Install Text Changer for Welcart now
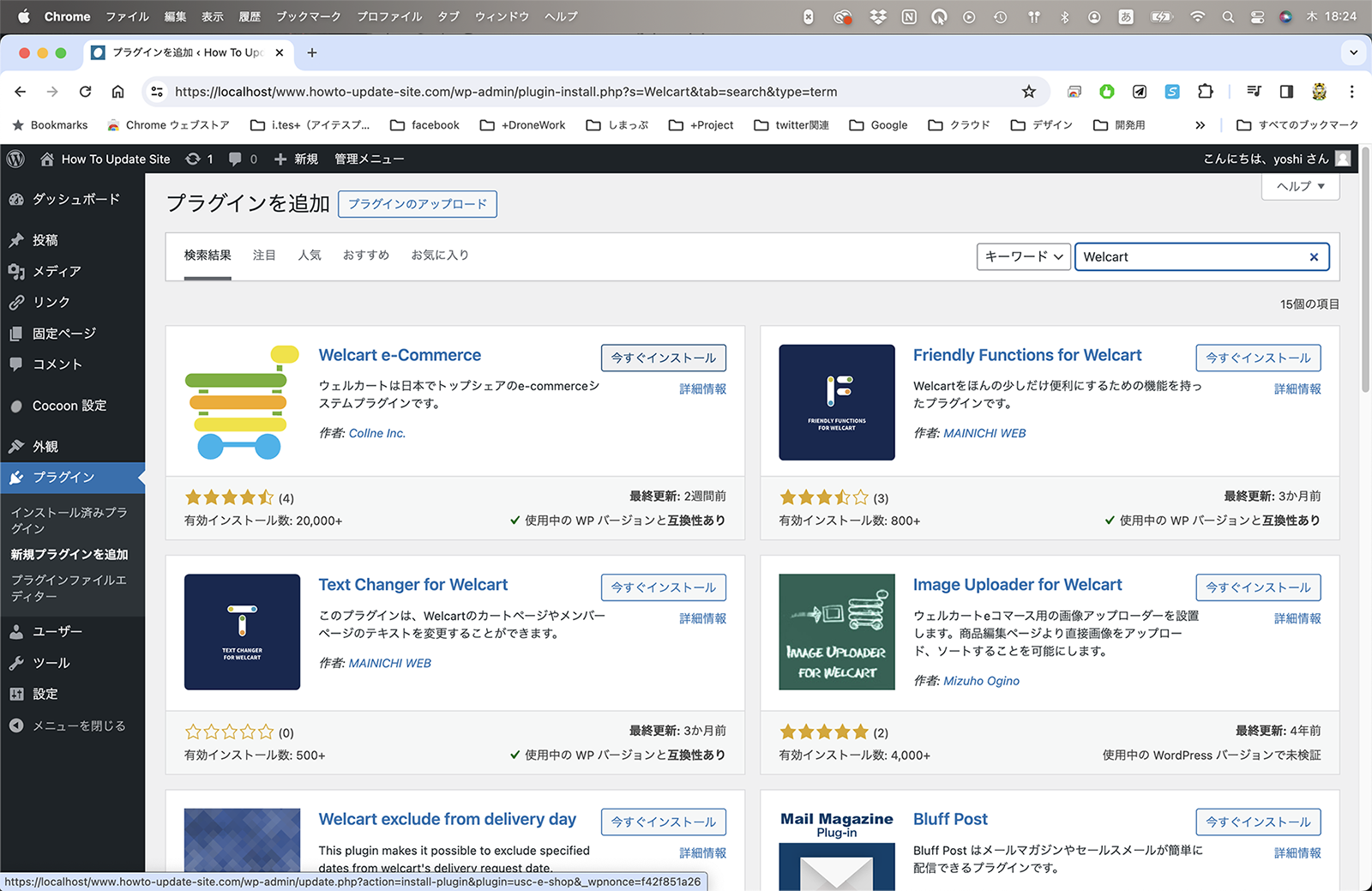The image size is (1372, 891). [664, 587]
